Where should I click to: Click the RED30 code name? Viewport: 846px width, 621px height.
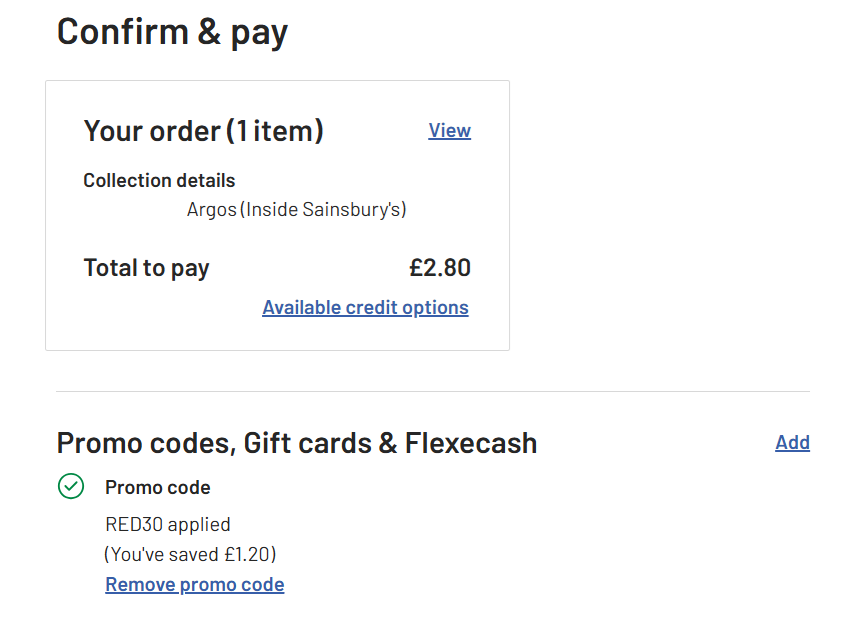134,524
